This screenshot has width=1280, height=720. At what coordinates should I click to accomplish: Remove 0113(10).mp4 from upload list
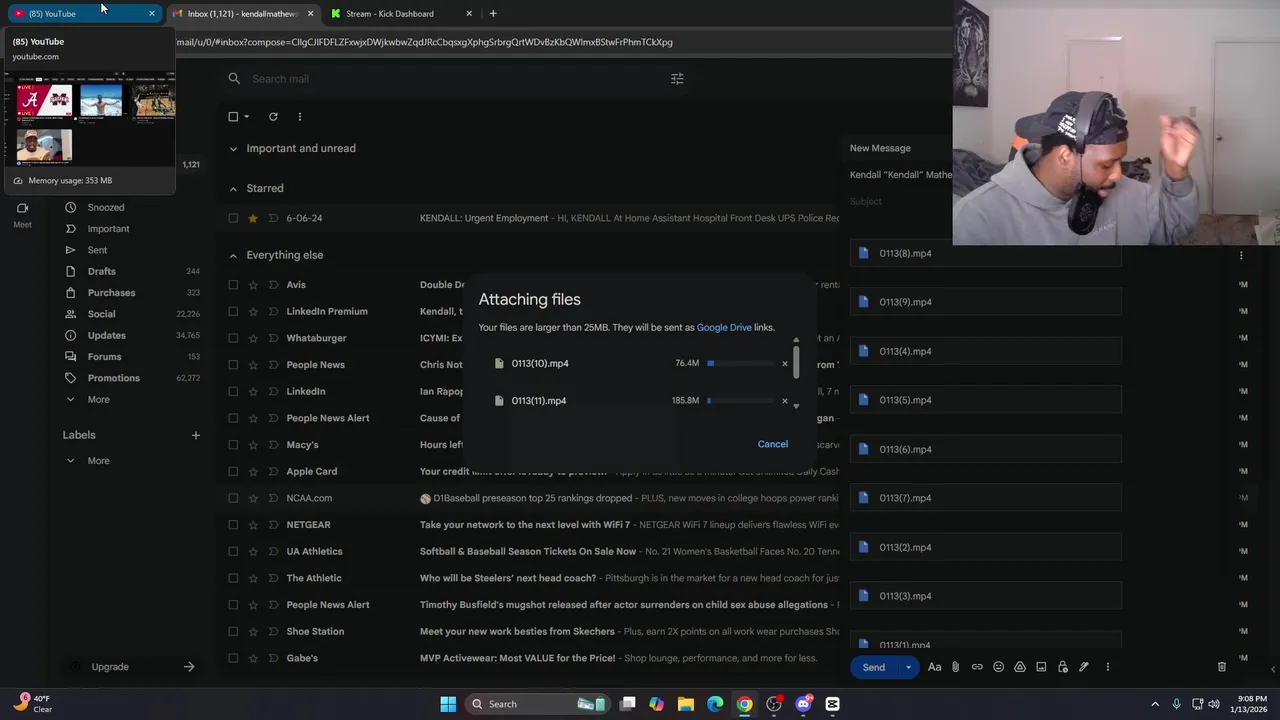point(784,364)
